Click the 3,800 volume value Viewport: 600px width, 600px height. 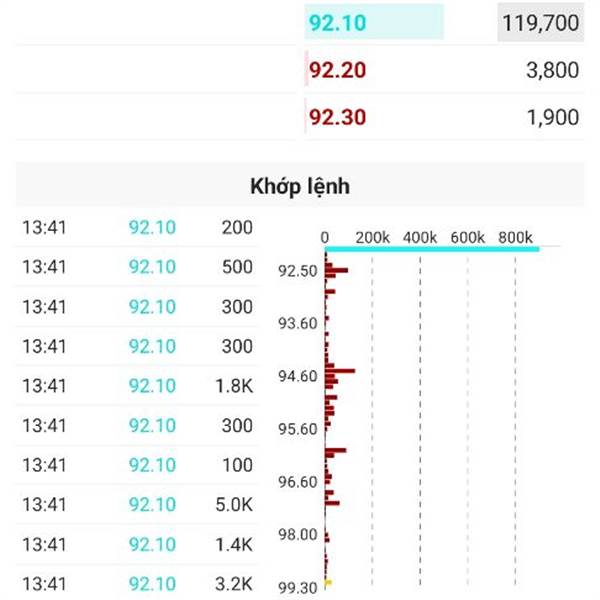tap(552, 70)
